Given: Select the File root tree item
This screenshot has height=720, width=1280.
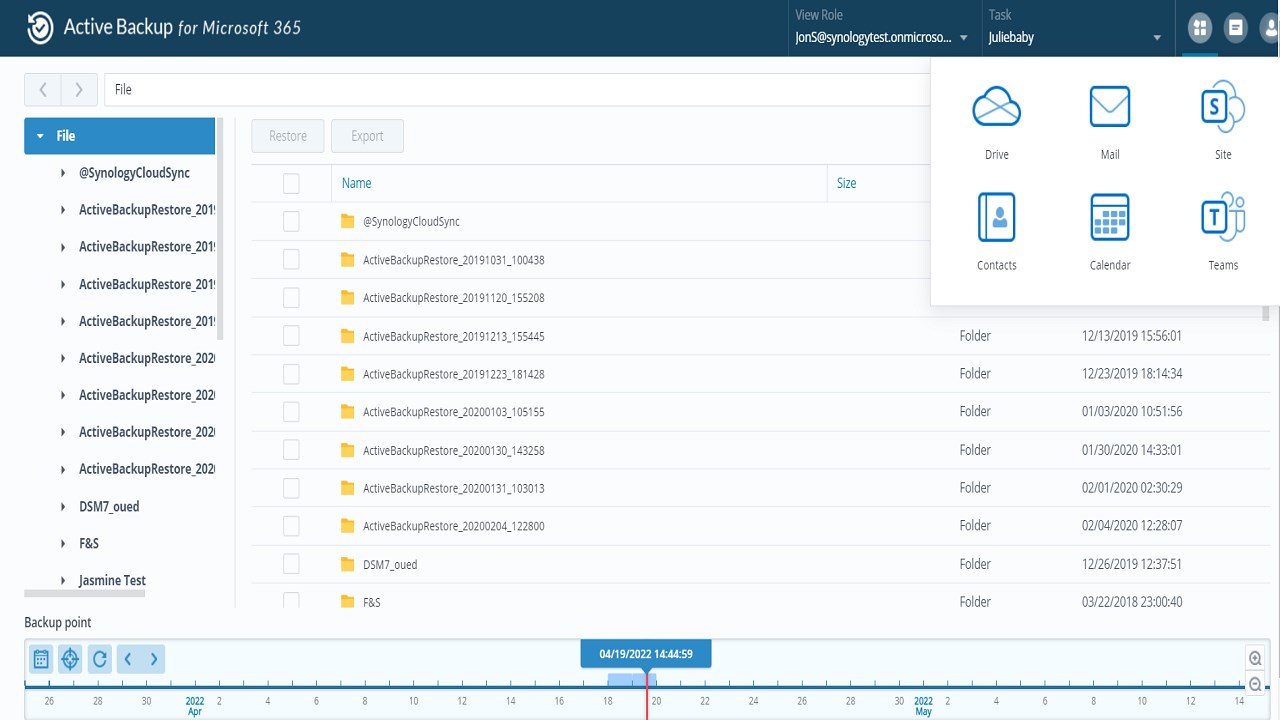Looking at the screenshot, I should coord(120,136).
